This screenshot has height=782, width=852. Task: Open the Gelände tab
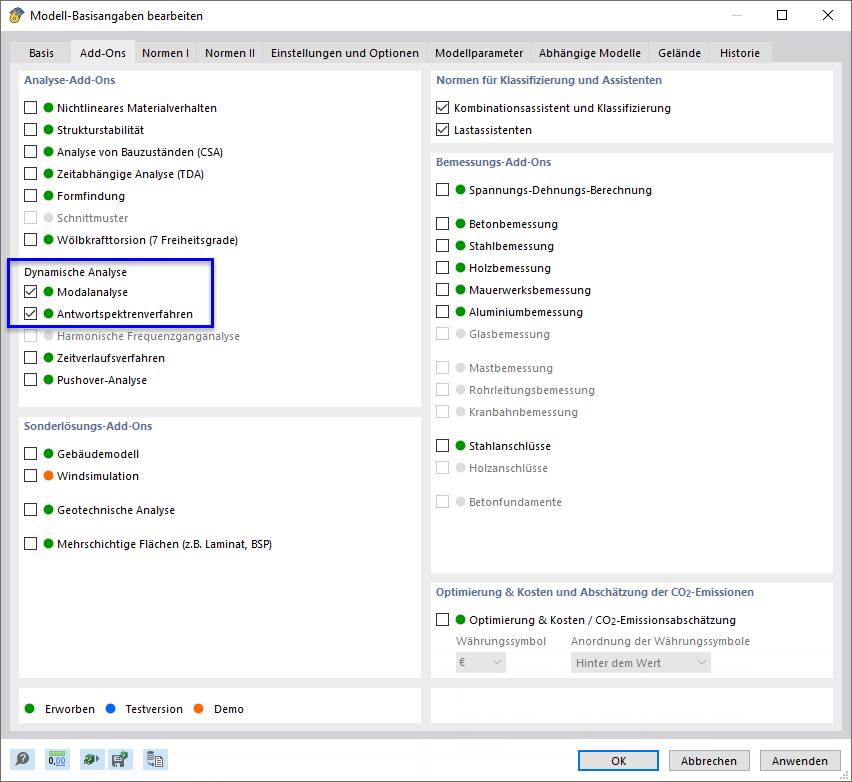pos(679,53)
